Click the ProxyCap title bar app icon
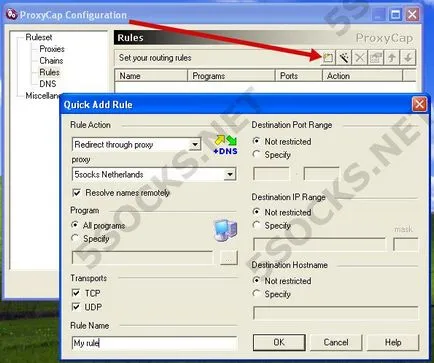434x363 pixels. 12,14
